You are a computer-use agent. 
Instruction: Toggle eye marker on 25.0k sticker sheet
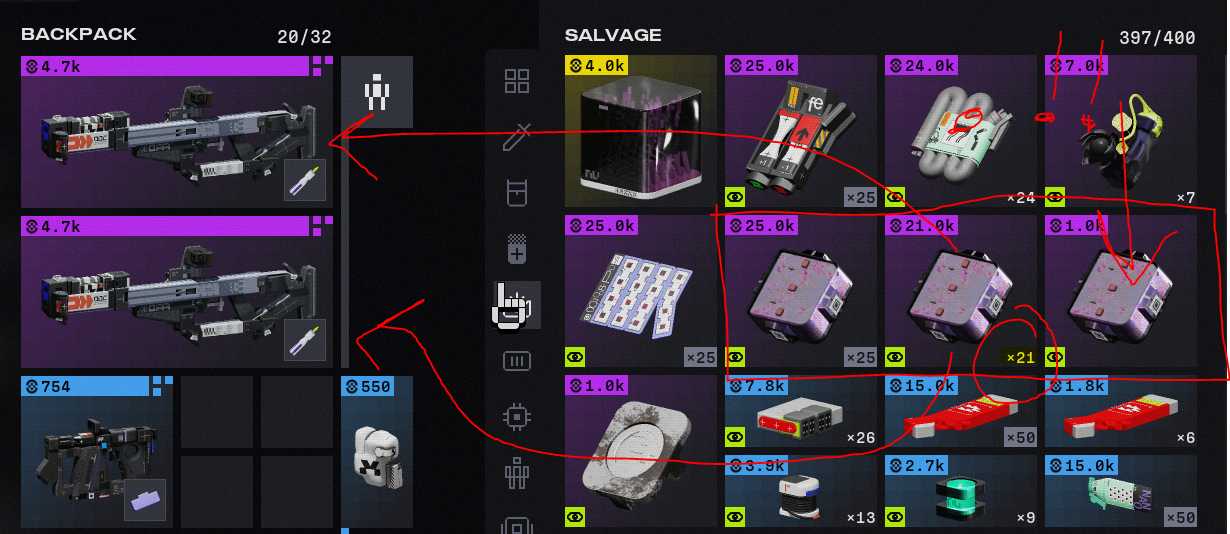[x=575, y=356]
